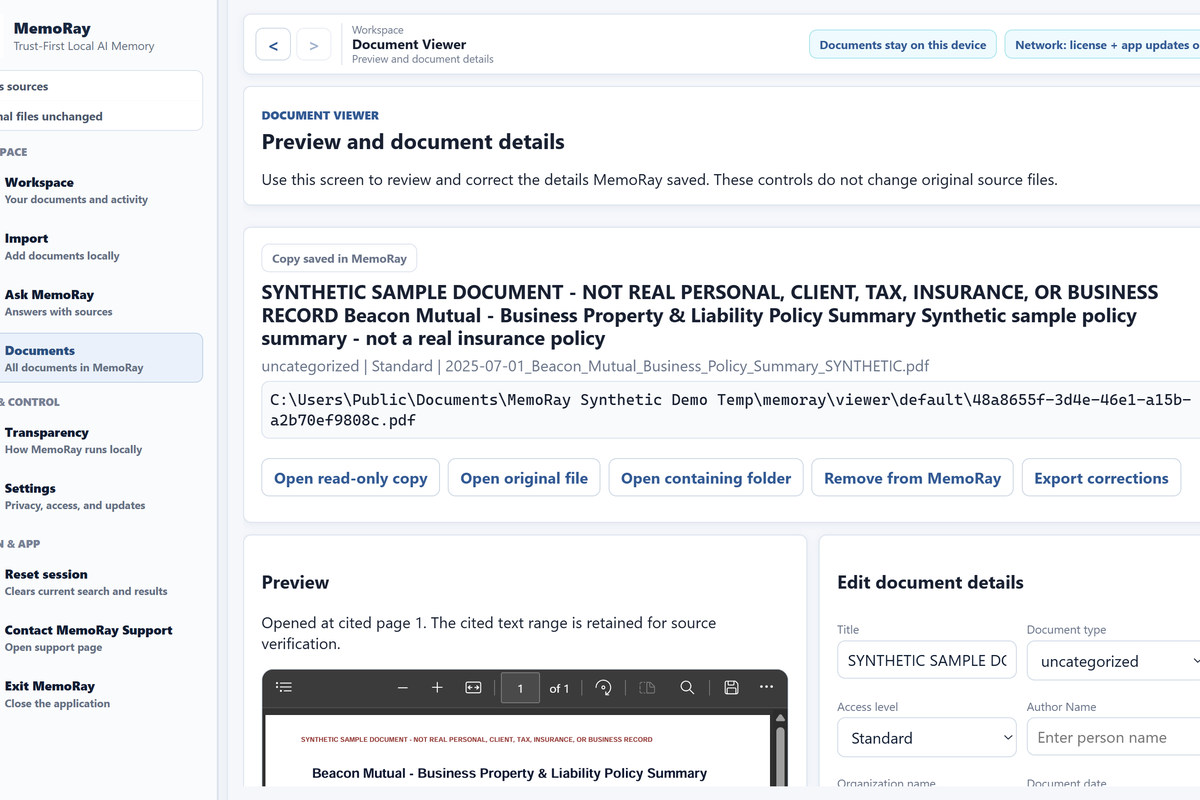Zoom out in the PDF preview
The image size is (1200, 800).
click(403, 687)
